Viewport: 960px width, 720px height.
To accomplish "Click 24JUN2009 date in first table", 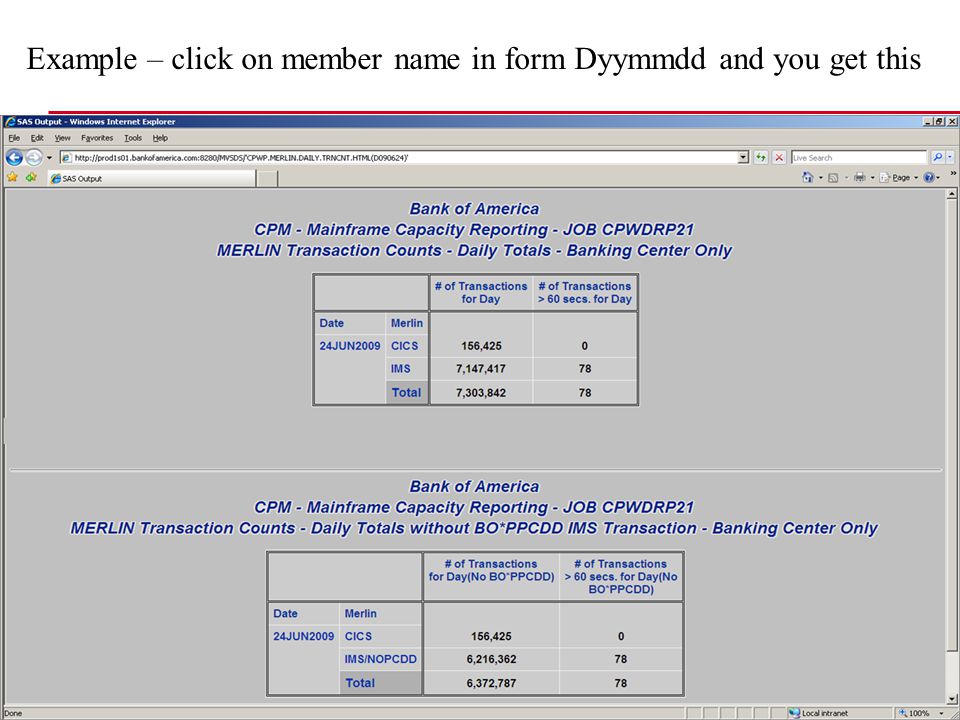I will [350, 346].
